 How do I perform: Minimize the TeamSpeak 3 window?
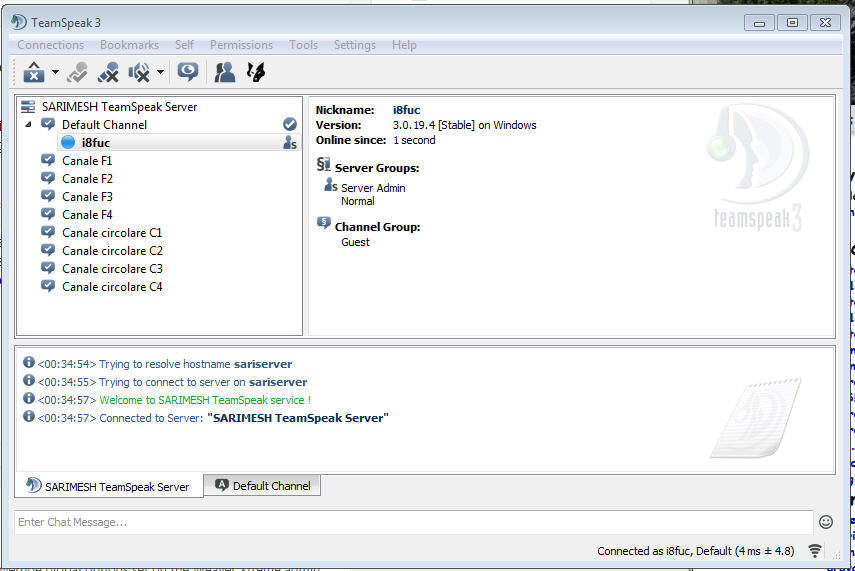(x=759, y=22)
